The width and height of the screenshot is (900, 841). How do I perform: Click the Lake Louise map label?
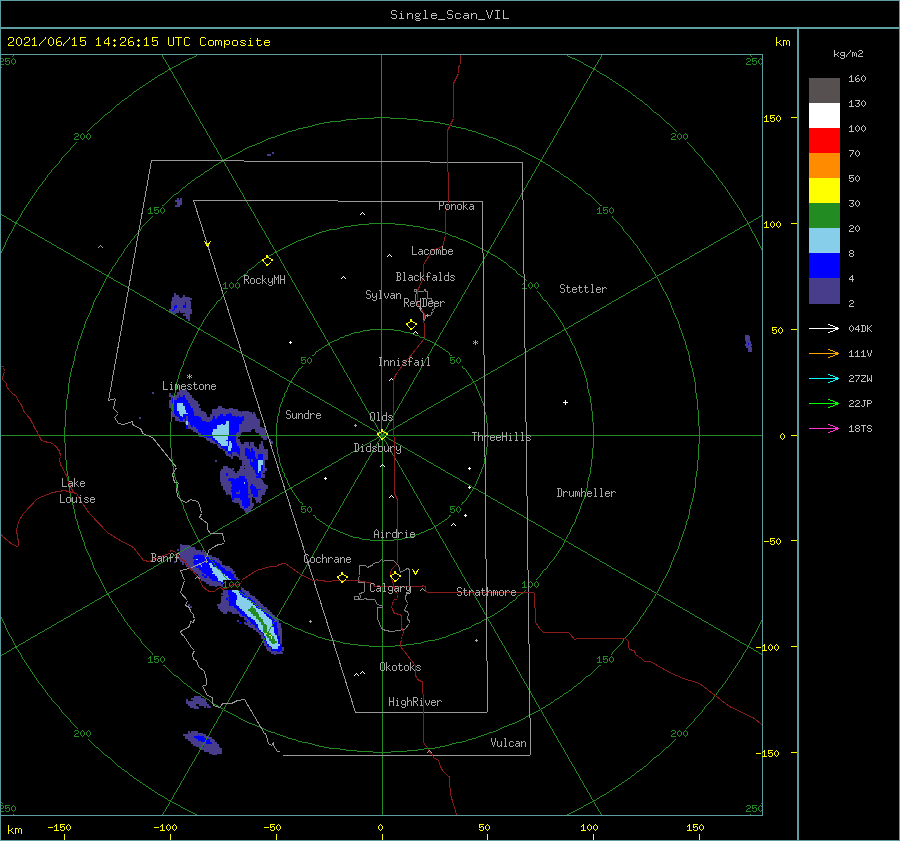tap(77, 491)
